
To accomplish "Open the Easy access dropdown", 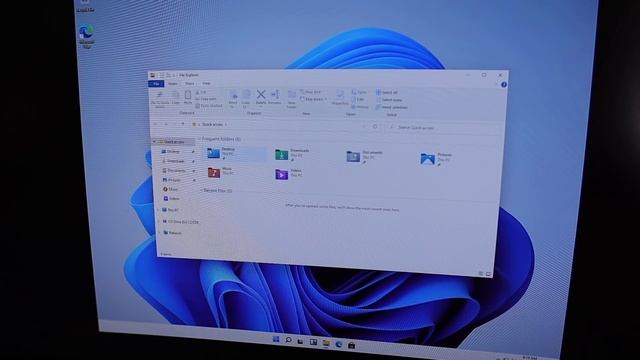I will click(x=313, y=99).
